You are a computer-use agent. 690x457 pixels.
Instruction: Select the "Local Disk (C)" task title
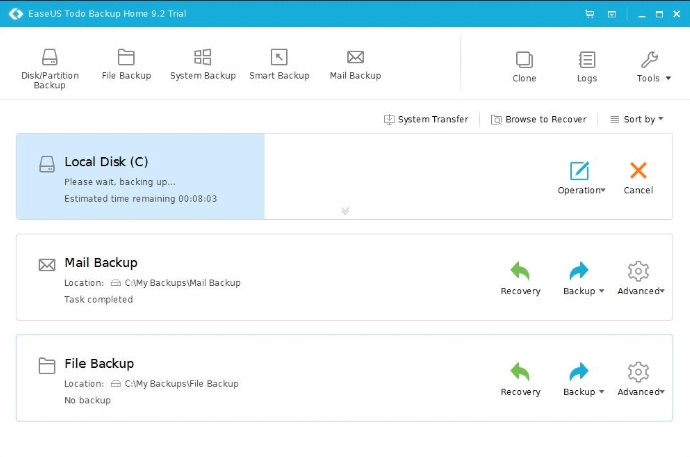106,162
